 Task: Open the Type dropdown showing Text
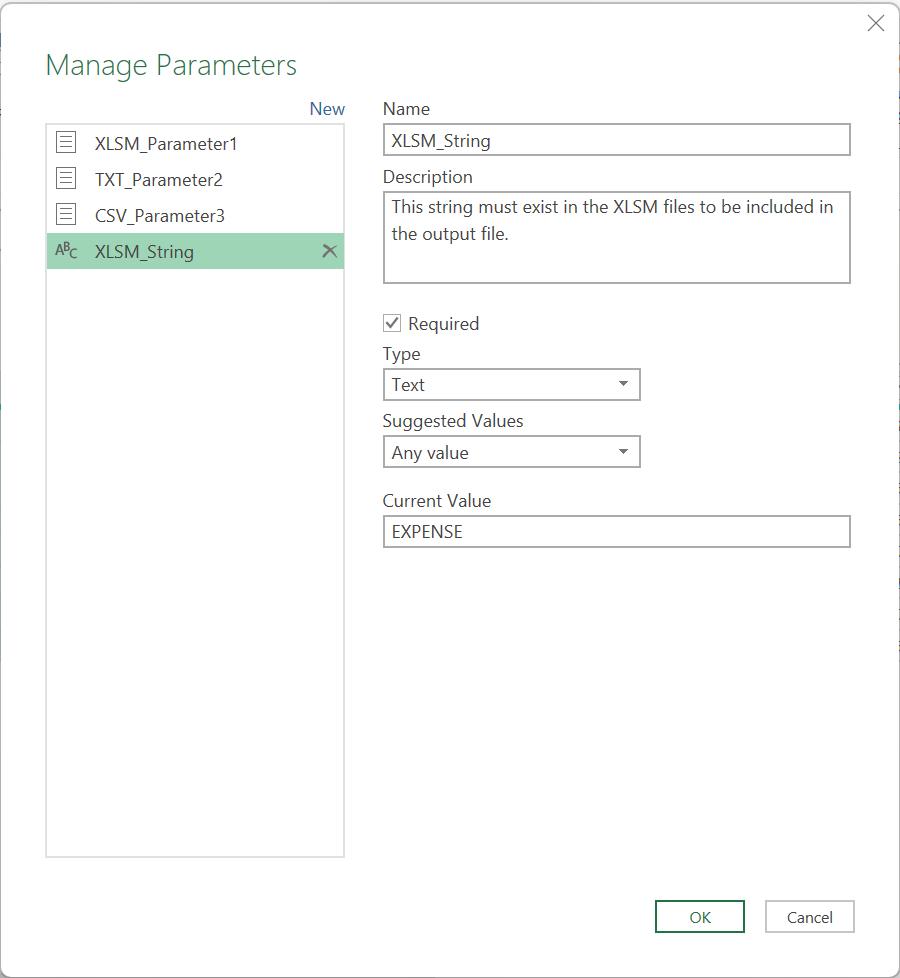coord(511,384)
